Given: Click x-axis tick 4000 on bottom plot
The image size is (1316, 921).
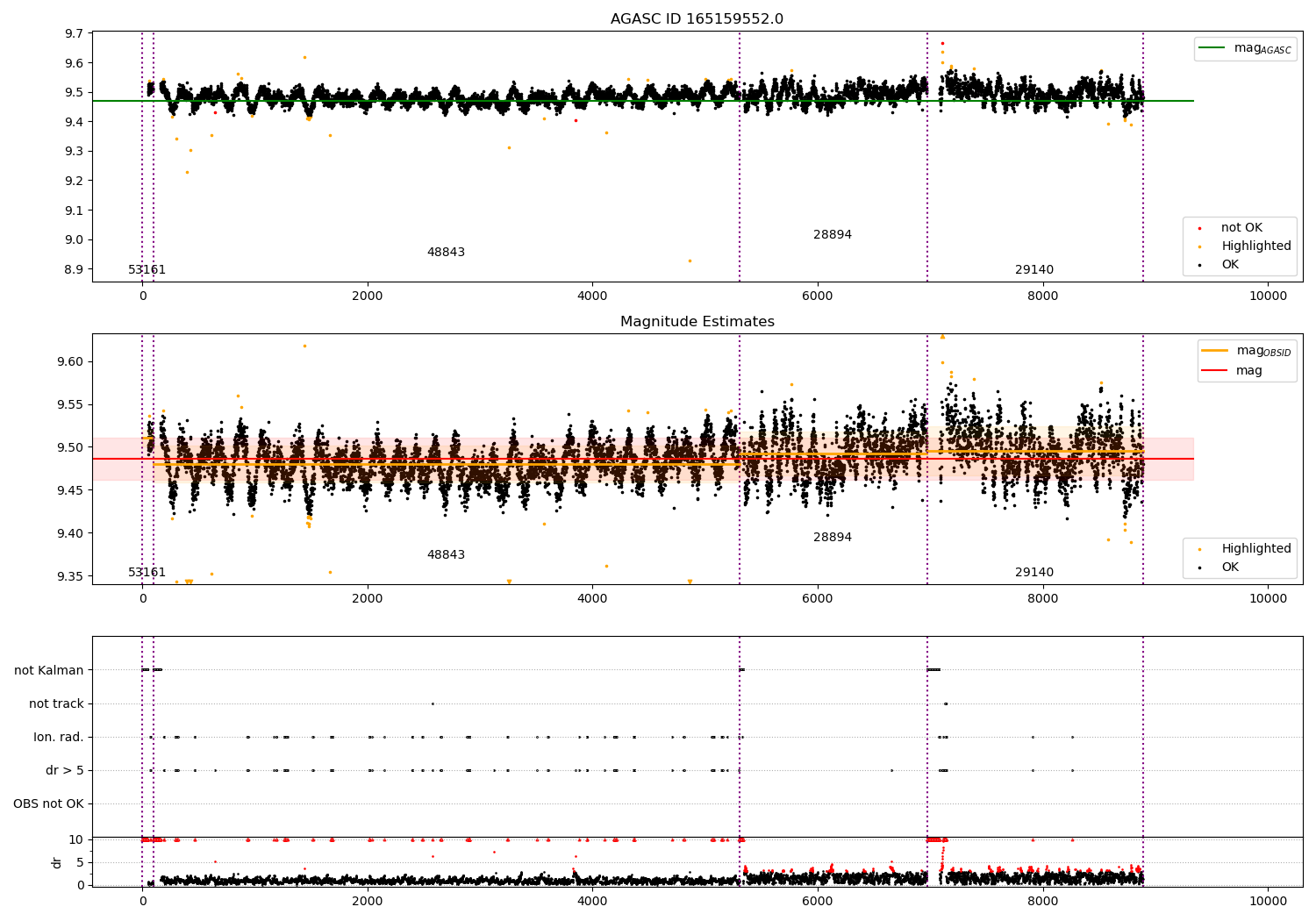Looking at the screenshot, I should pyautogui.click(x=592, y=901).
